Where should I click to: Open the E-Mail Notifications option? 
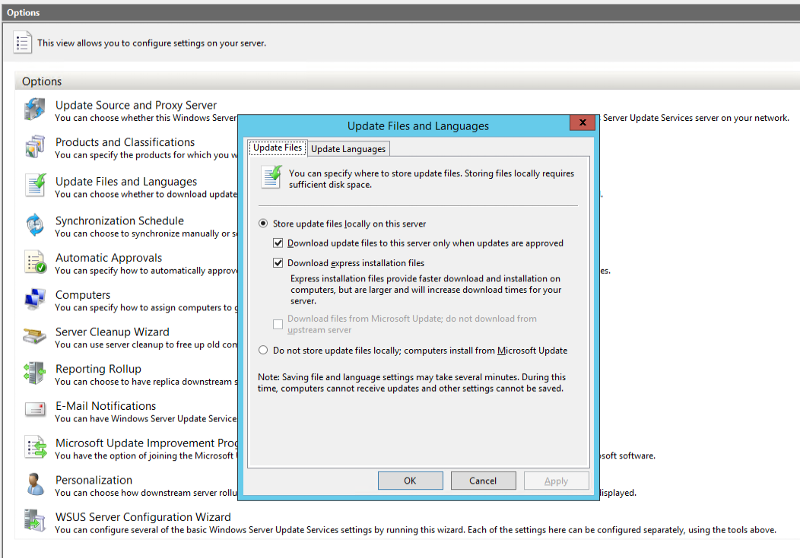coord(106,406)
